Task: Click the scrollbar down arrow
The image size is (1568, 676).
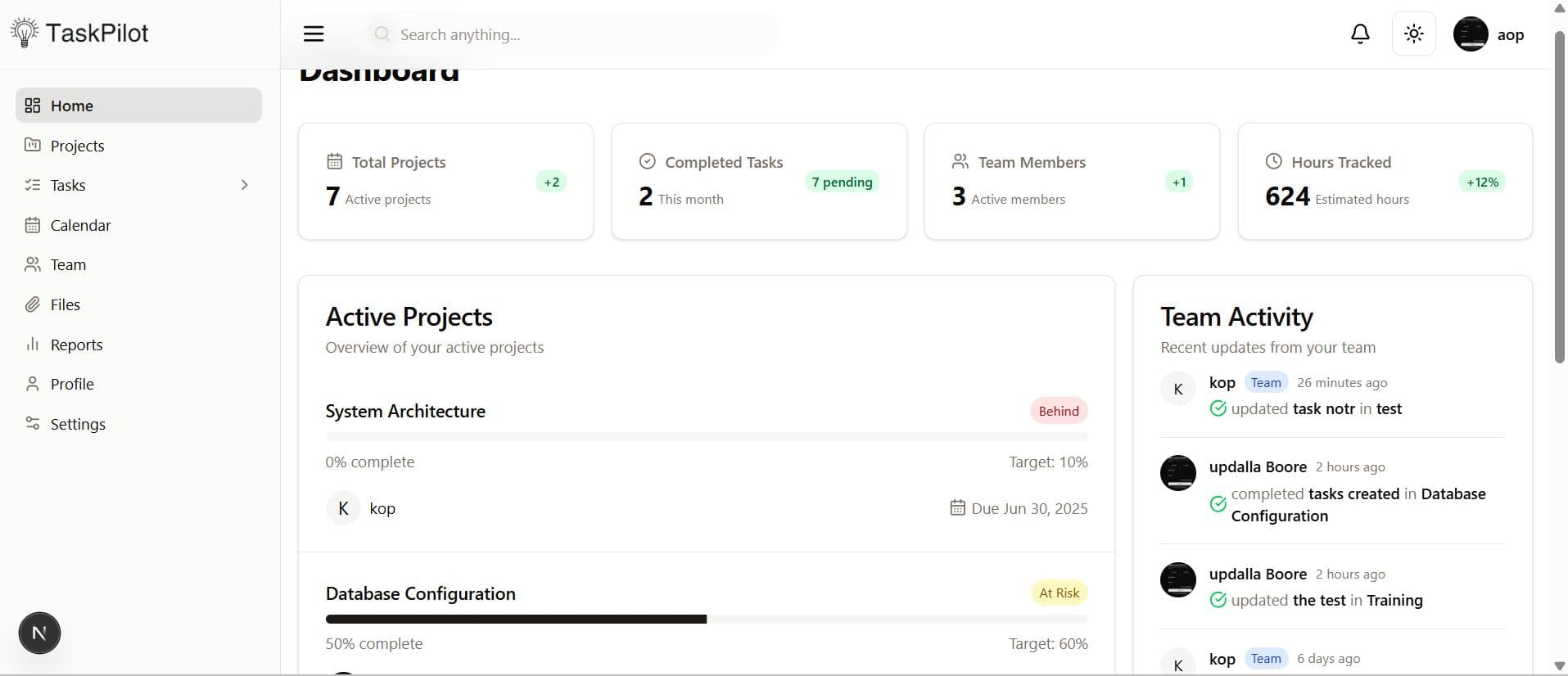Action: click(x=1560, y=666)
